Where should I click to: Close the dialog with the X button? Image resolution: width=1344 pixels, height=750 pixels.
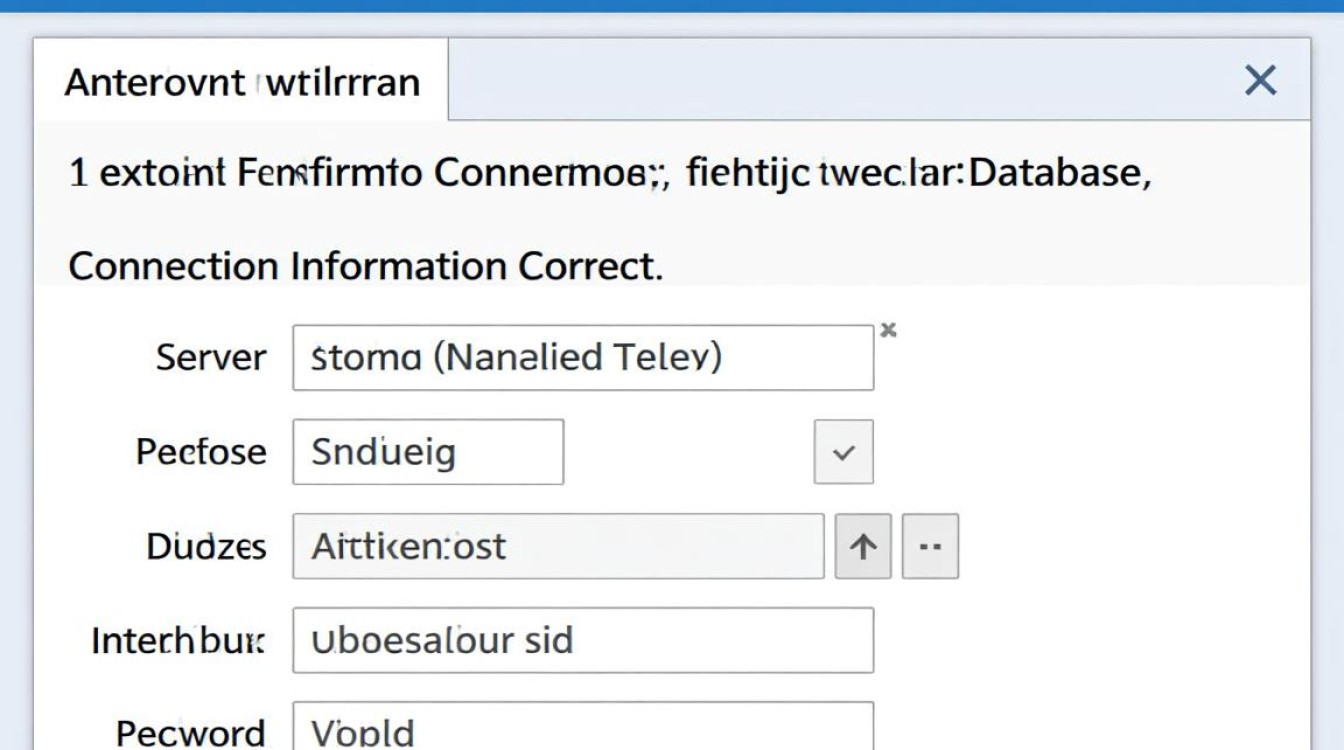point(1260,80)
